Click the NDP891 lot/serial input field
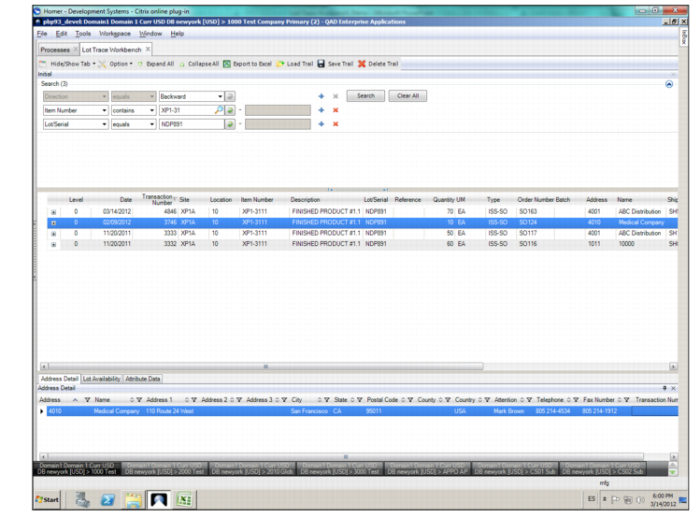This screenshot has height=517, width=700. 192,124
